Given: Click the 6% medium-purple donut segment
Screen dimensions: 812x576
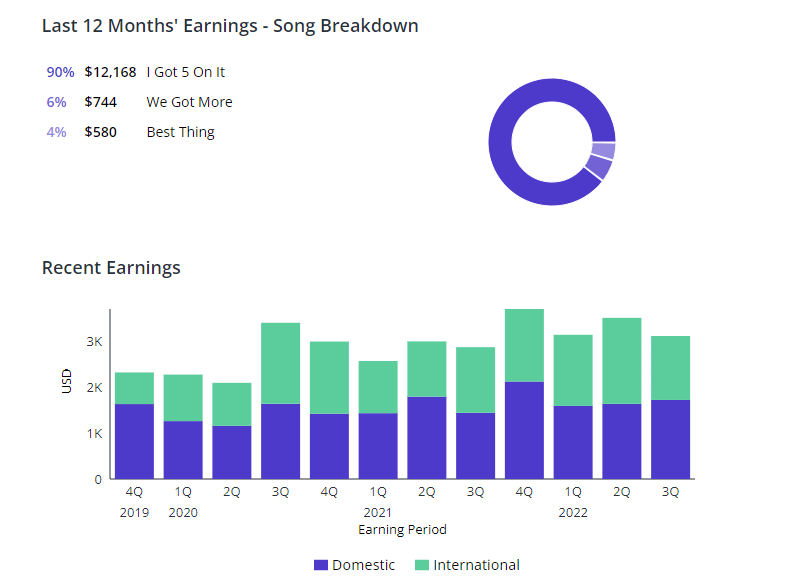Looking at the screenshot, I should point(600,167).
